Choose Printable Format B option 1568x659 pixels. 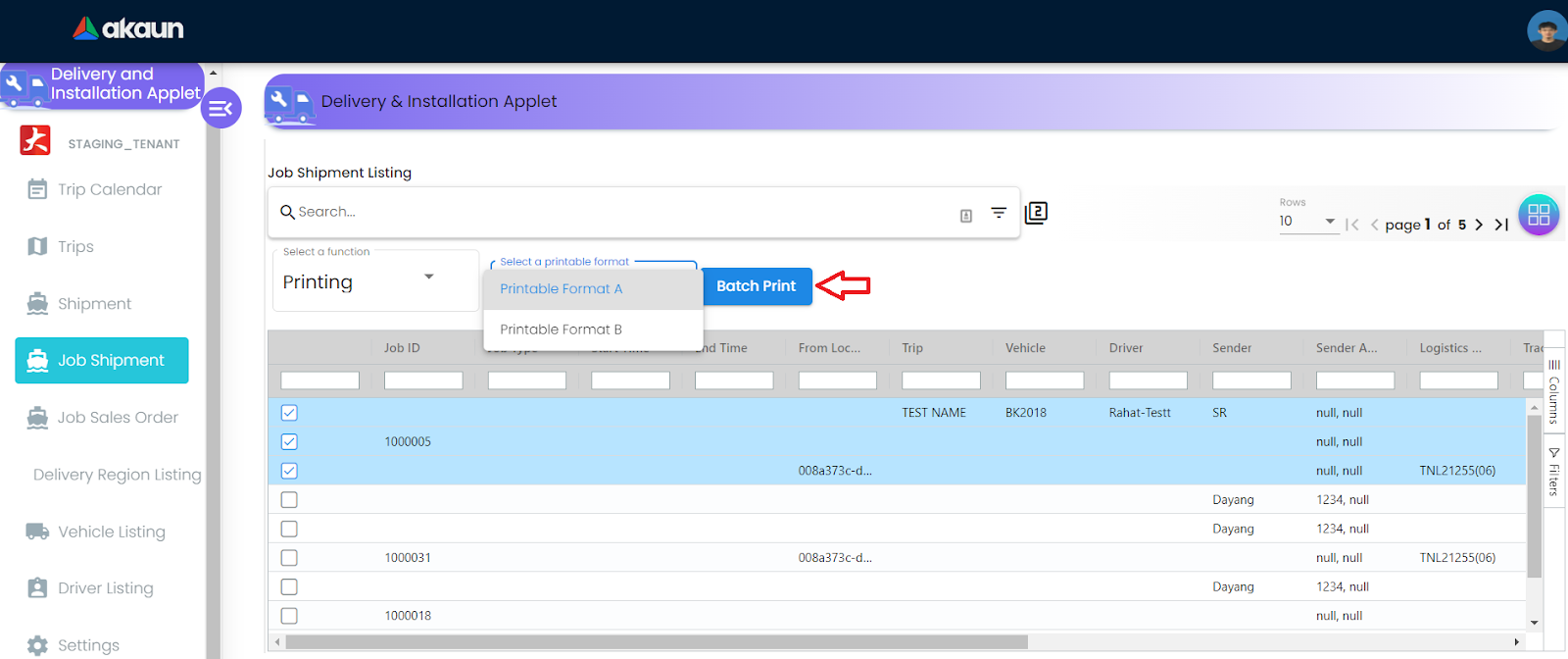(593, 329)
